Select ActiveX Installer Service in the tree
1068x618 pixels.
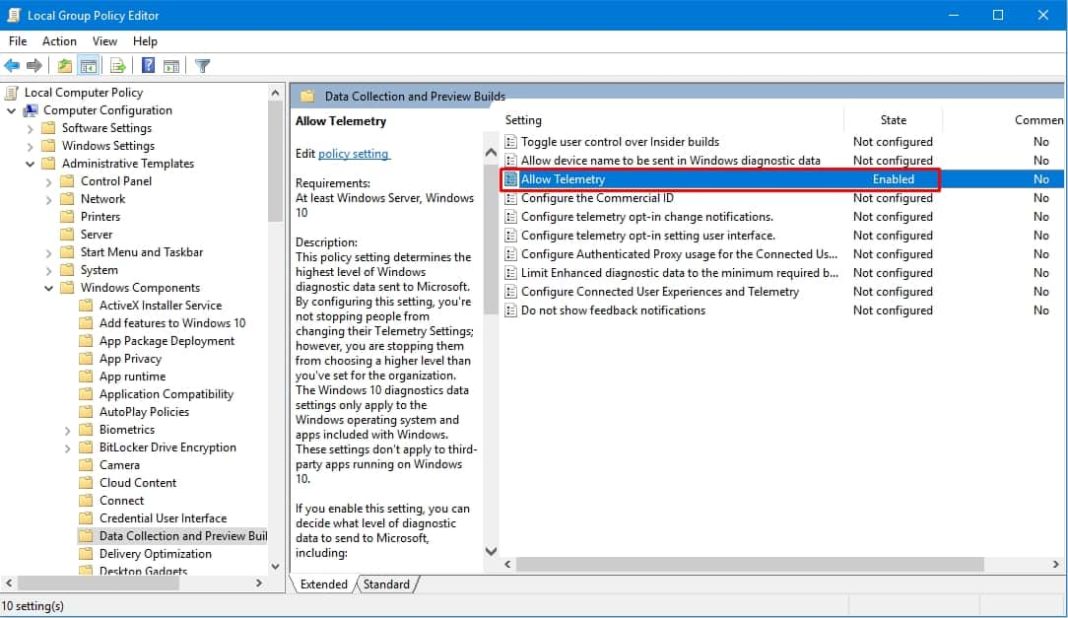[x=160, y=306]
